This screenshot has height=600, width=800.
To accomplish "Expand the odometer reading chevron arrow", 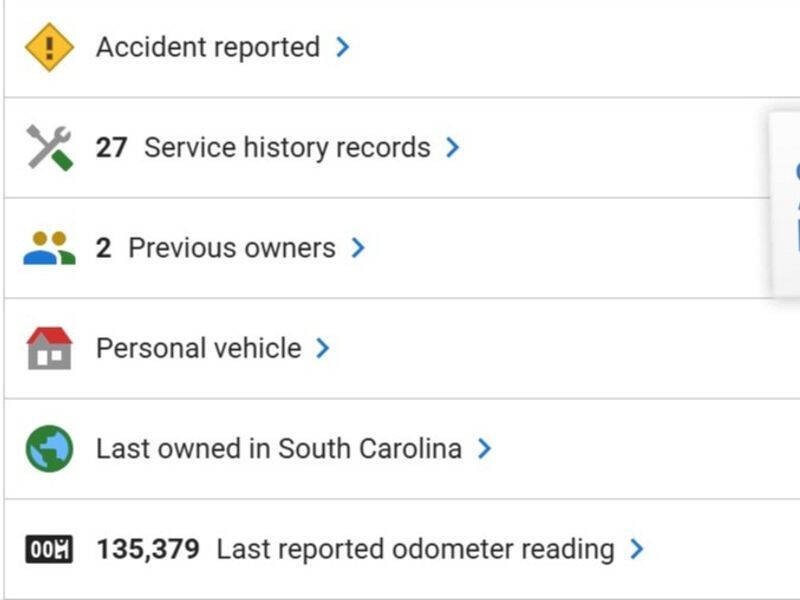I will (636, 549).
